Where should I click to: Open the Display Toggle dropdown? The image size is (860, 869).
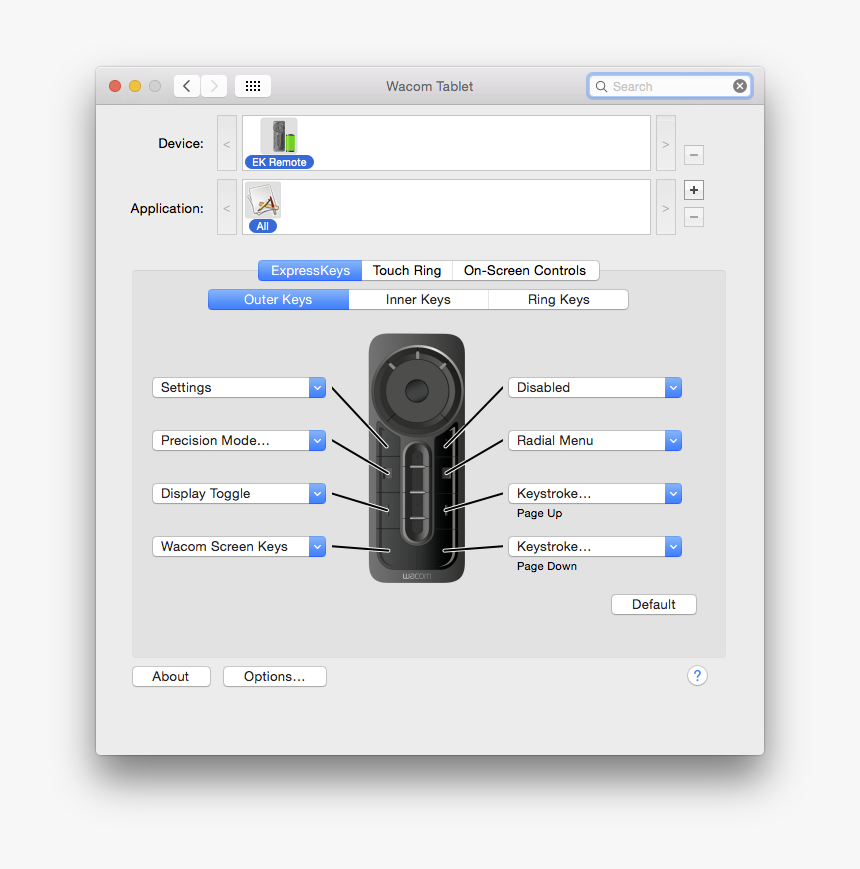[x=239, y=493]
